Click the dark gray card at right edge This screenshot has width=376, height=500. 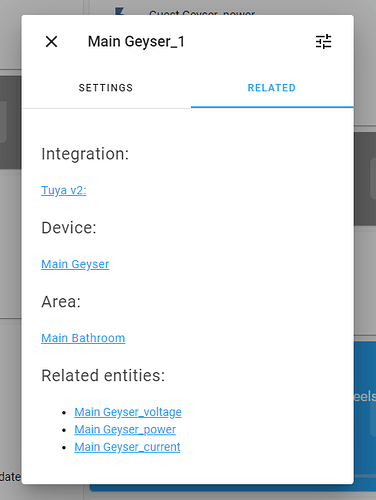(x=365, y=179)
